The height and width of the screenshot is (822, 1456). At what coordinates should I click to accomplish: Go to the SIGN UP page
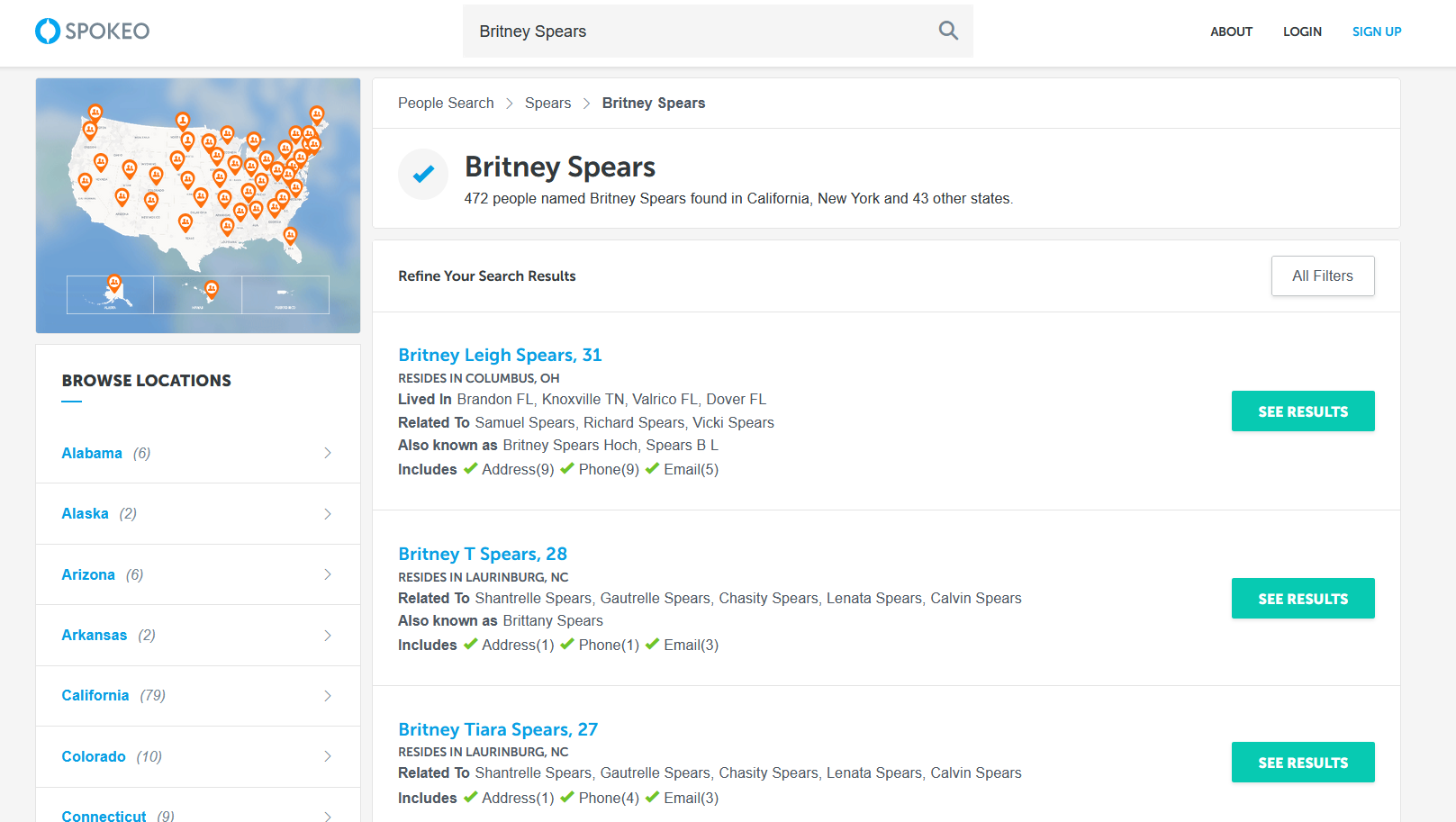click(x=1376, y=32)
